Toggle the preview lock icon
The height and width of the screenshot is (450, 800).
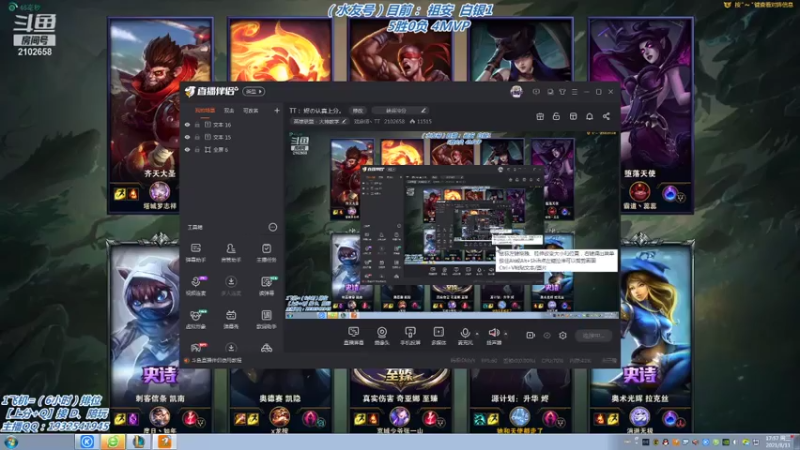pyautogui.click(x=556, y=116)
